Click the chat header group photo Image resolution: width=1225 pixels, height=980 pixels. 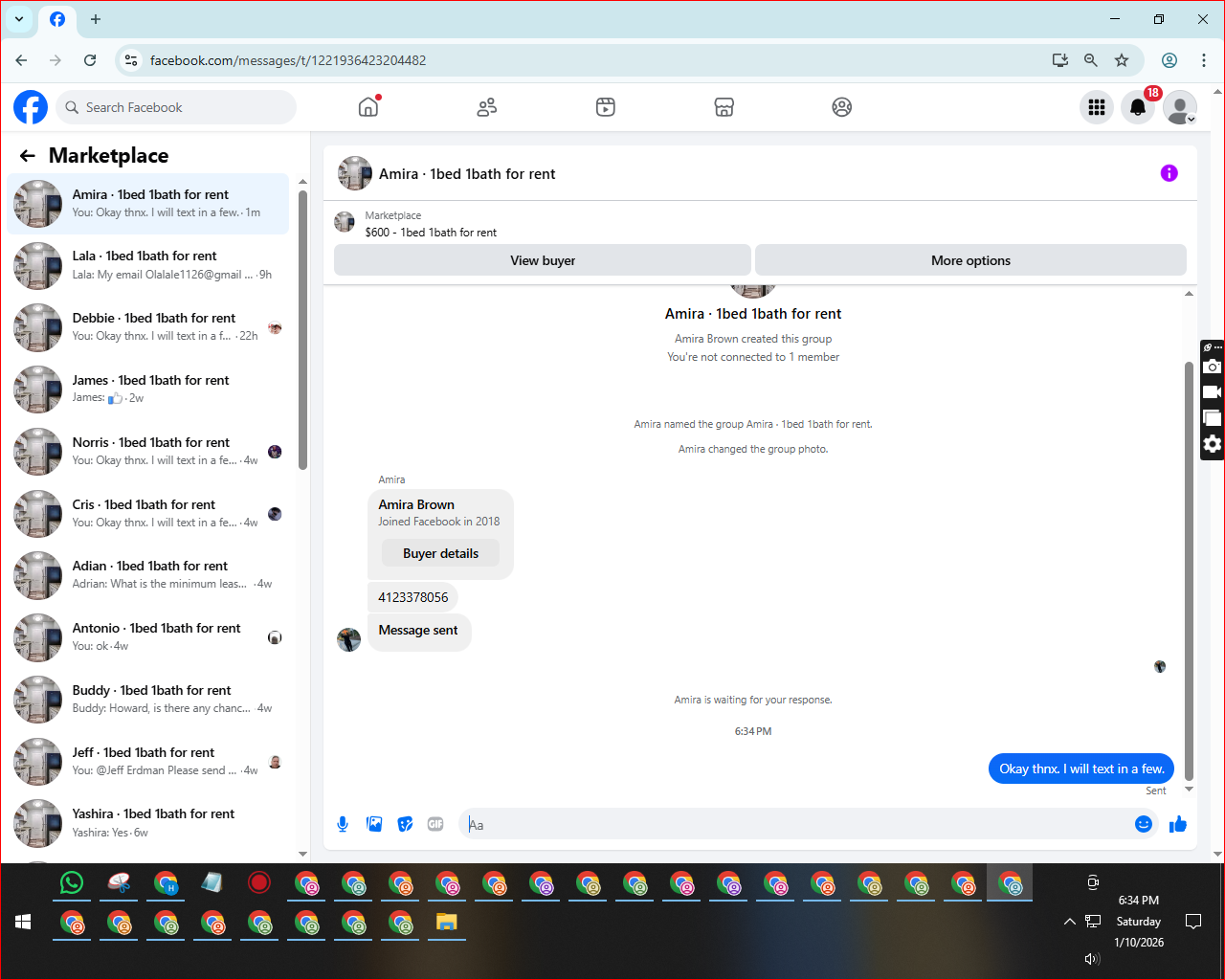click(x=355, y=174)
